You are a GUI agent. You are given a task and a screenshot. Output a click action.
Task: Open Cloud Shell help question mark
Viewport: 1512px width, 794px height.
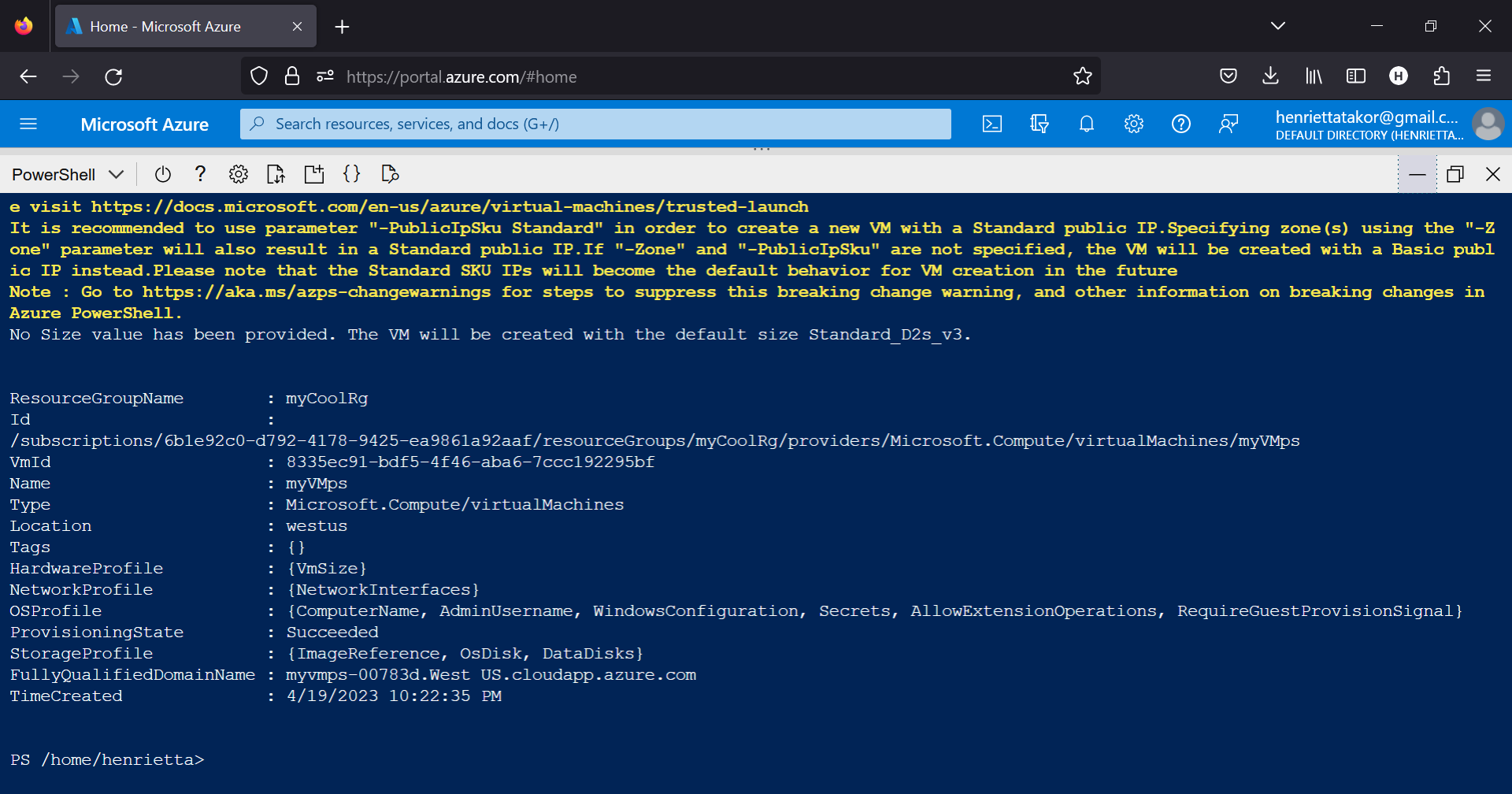[201, 174]
